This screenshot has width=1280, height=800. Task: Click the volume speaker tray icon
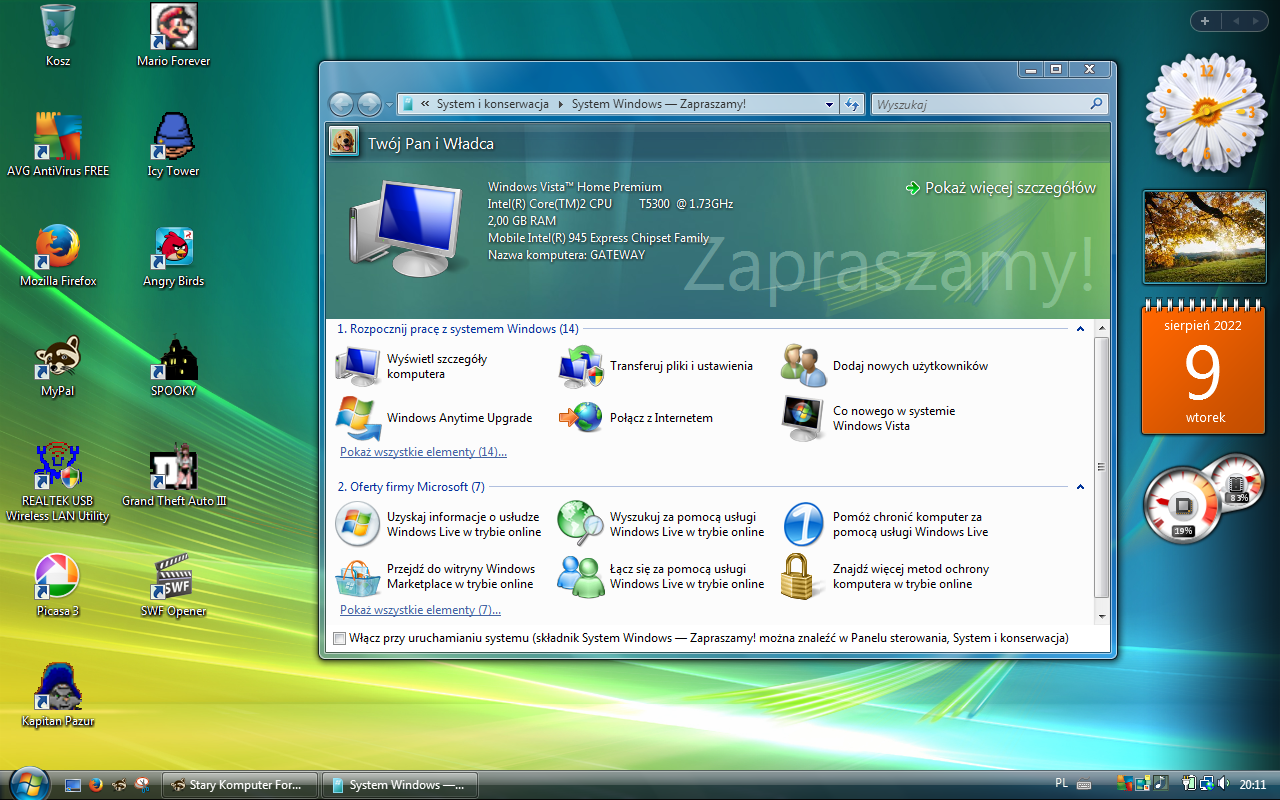(1224, 784)
